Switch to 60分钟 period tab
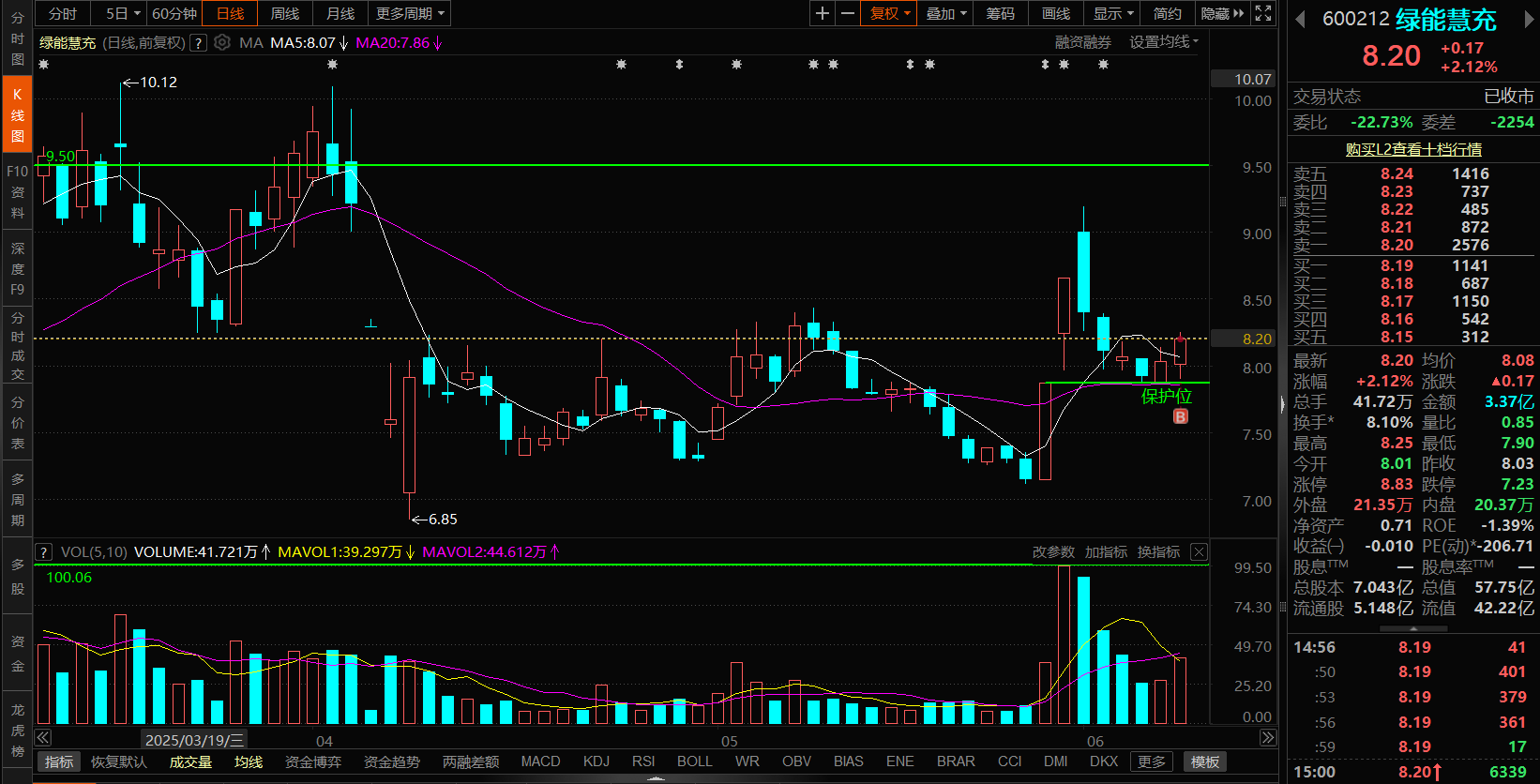This screenshot has height=784, width=1540. (x=174, y=13)
